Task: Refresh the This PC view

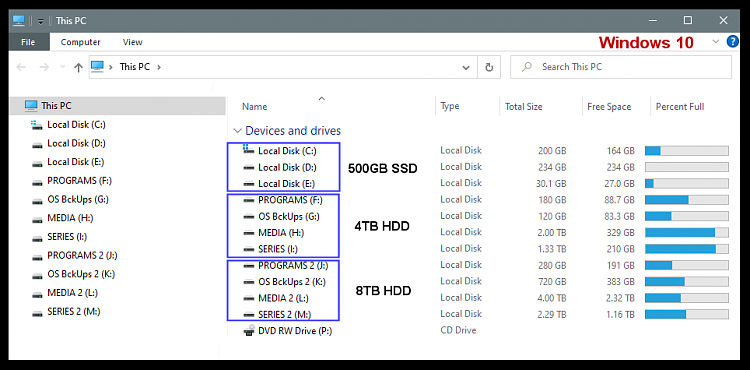Action: coord(489,67)
